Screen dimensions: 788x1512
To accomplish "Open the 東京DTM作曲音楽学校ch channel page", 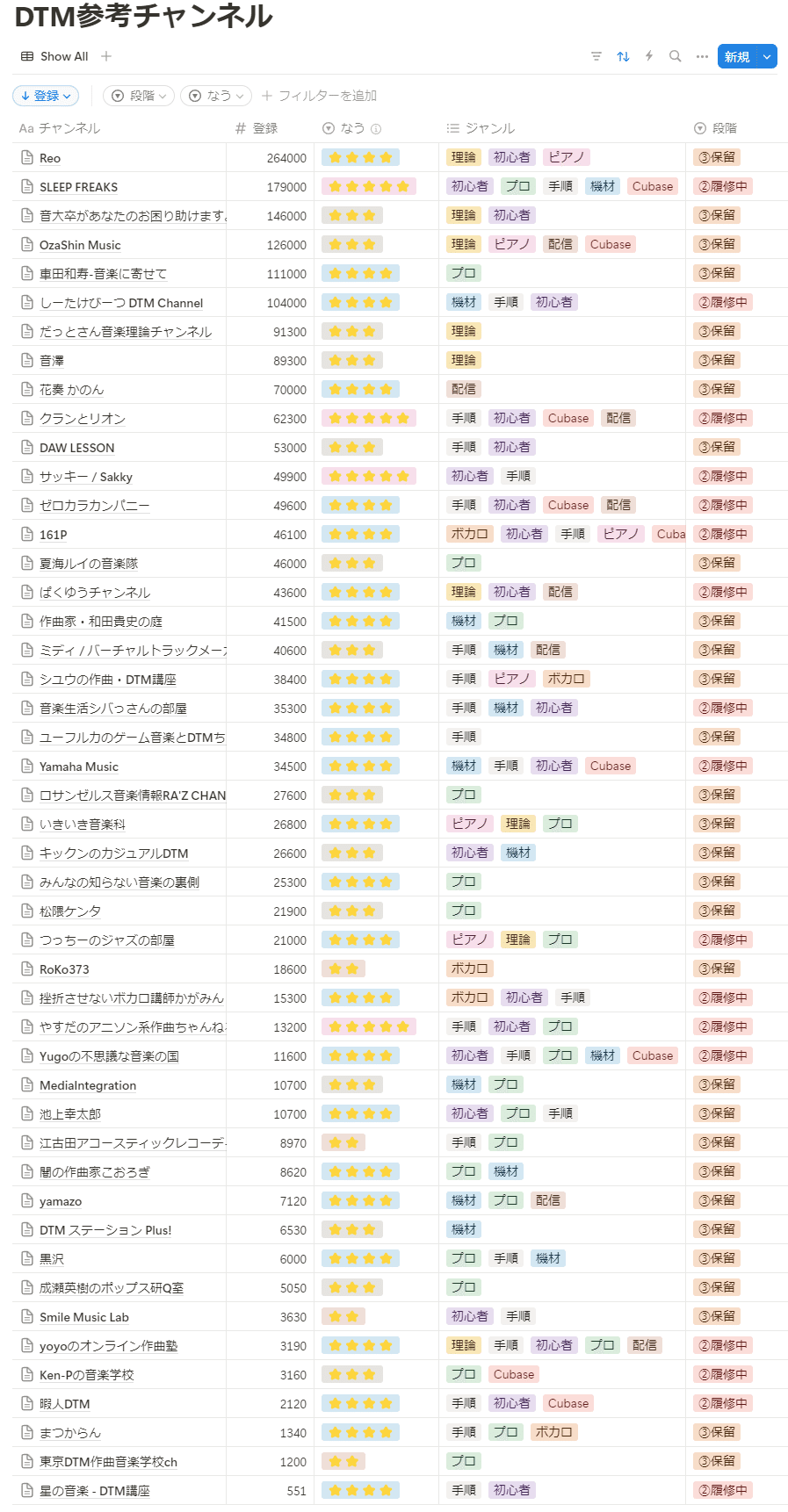I will tap(108, 1462).
